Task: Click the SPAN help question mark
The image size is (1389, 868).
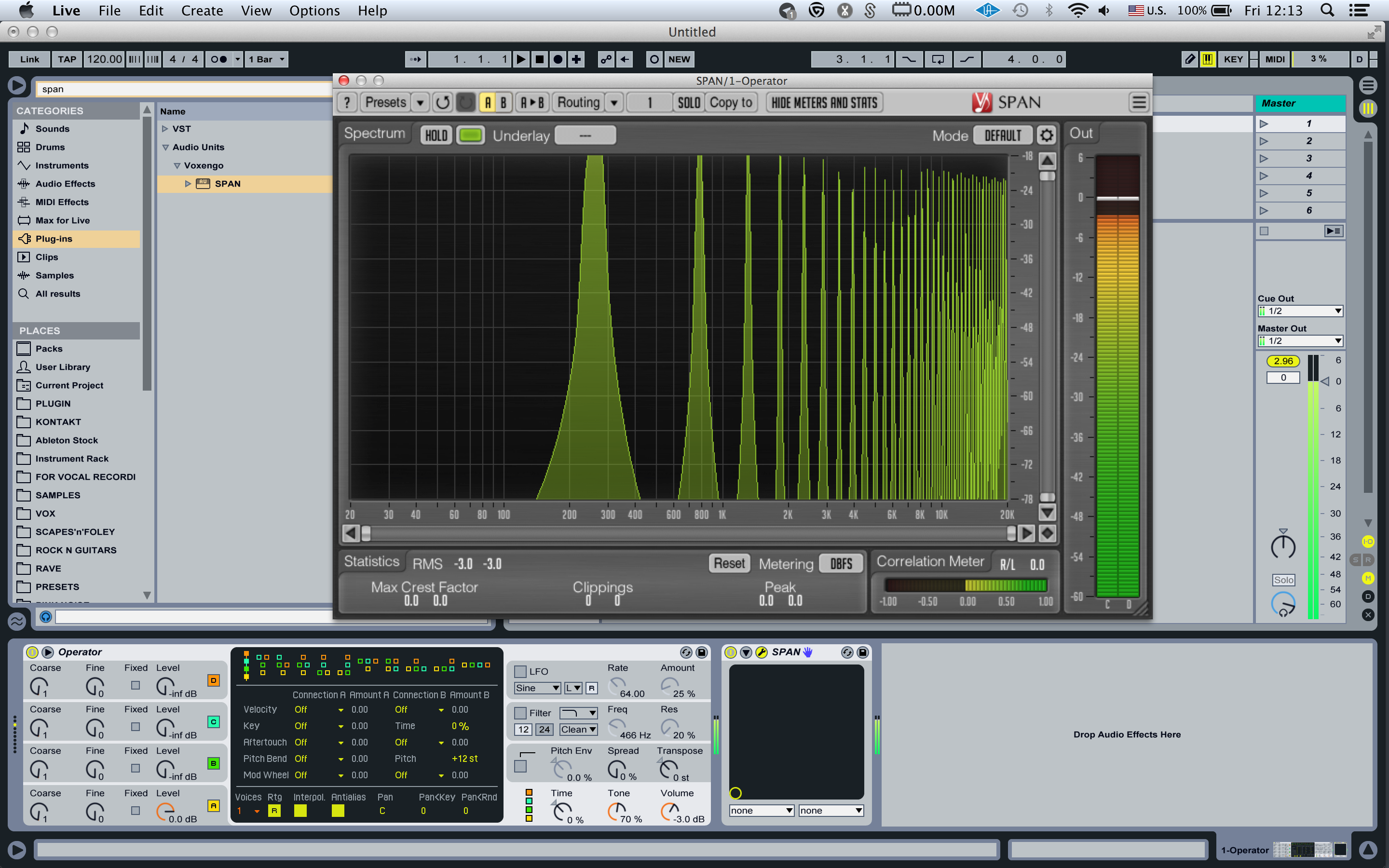Action: (347, 103)
